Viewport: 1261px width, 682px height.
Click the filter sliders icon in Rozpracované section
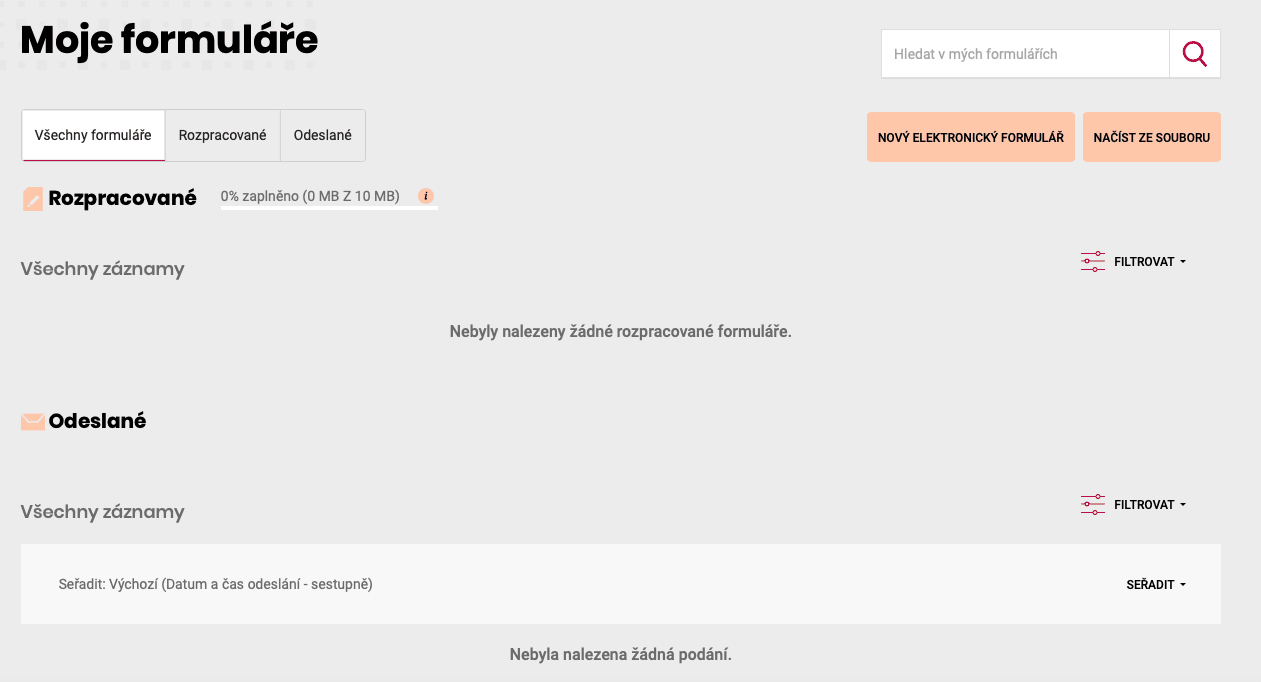pyautogui.click(x=1092, y=262)
